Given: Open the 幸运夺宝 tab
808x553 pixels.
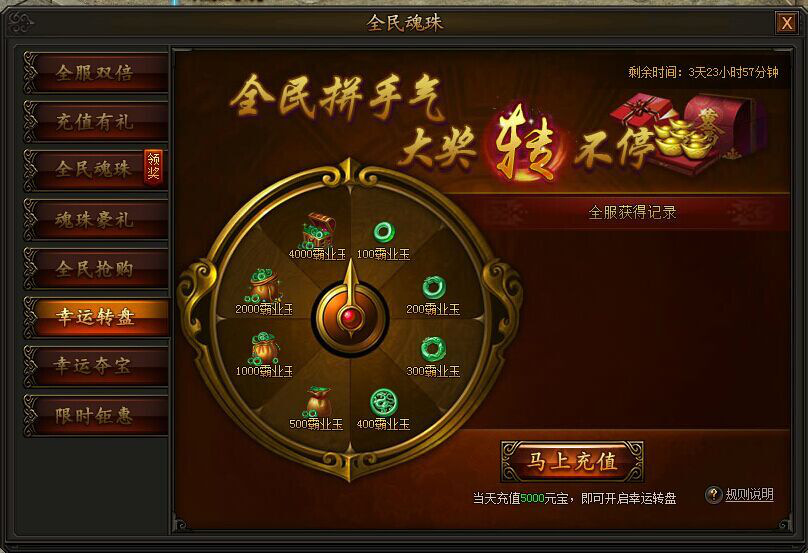Looking at the screenshot, I should coord(96,366).
